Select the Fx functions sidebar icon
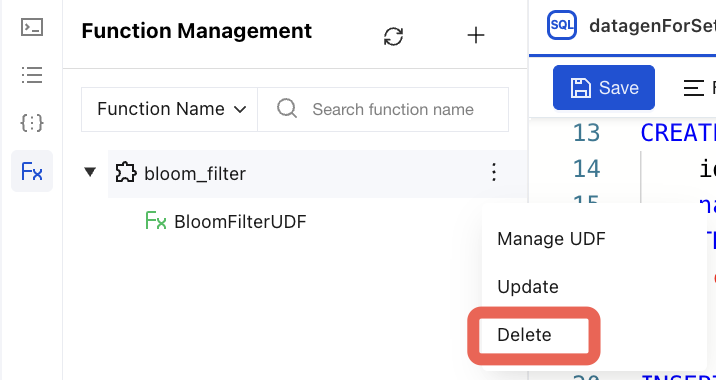This screenshot has height=380, width=716. (x=32, y=171)
